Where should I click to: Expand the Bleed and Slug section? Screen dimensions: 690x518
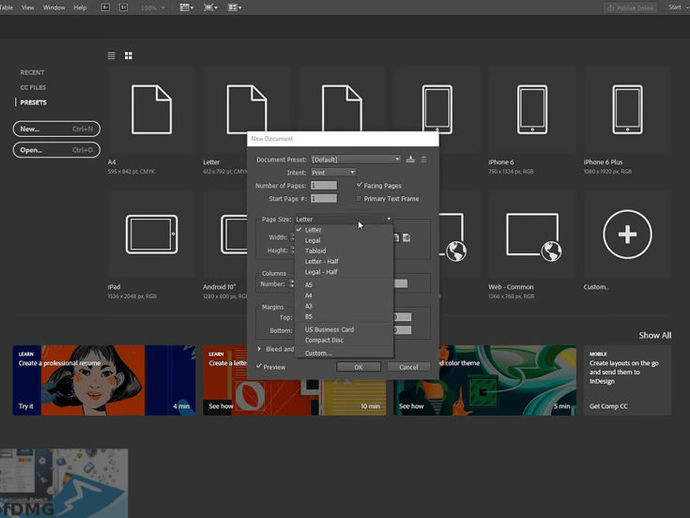click(259, 349)
